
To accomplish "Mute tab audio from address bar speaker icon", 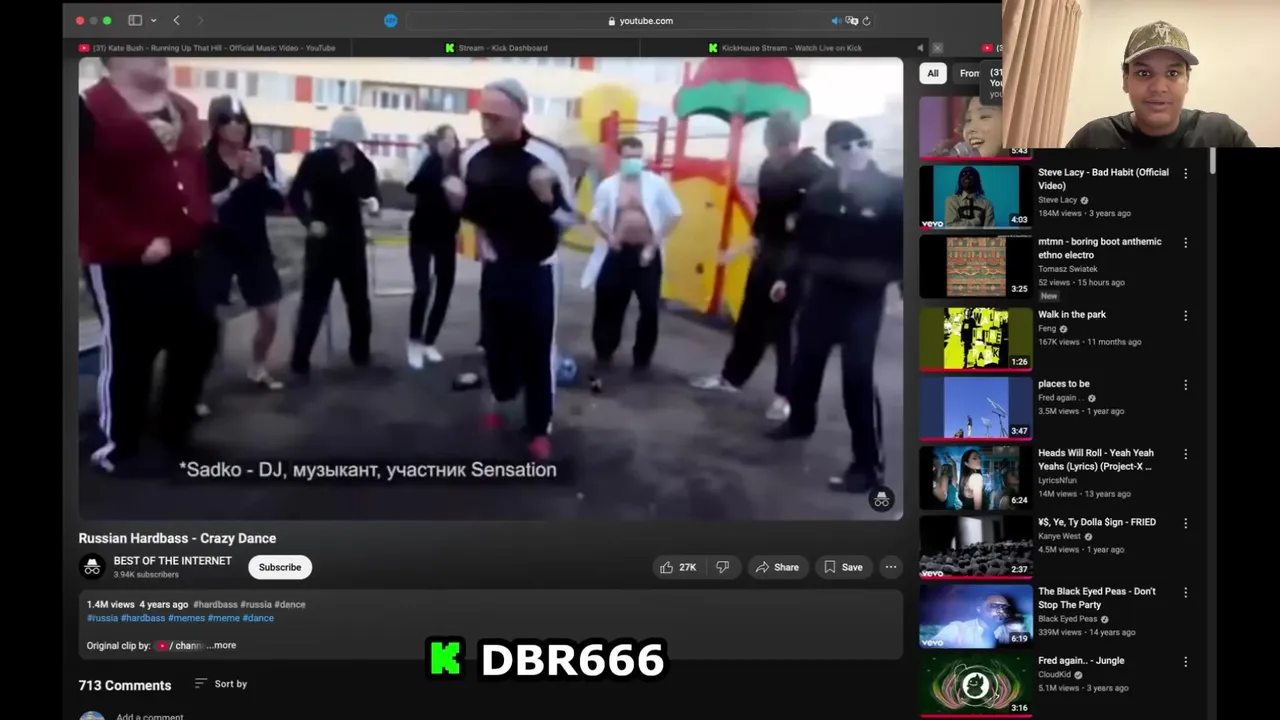I will point(836,20).
